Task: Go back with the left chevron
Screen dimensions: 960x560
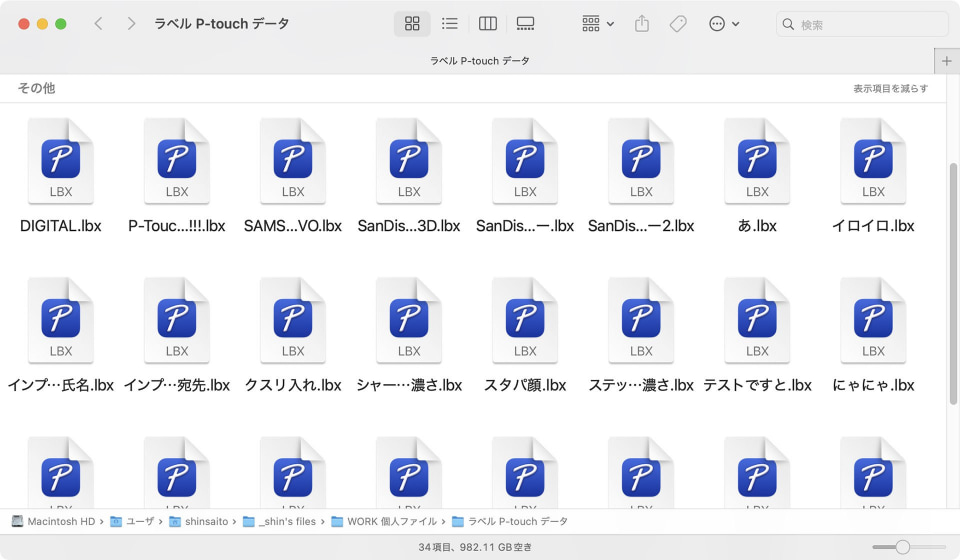Action: 98,24
